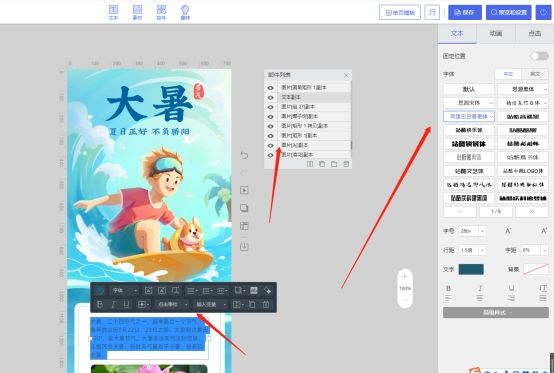Open the four-squares widget tool in top toolbar
This screenshot has height=373, width=554.
point(161,12)
